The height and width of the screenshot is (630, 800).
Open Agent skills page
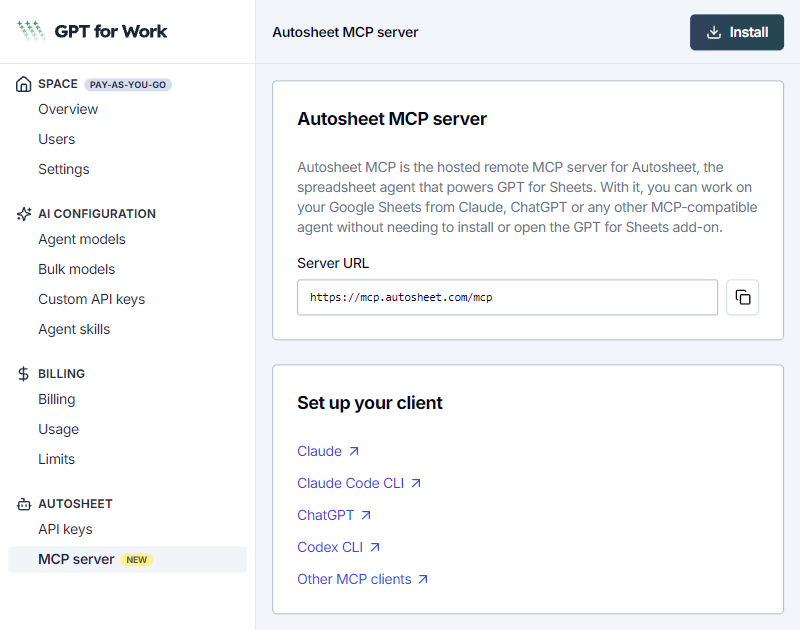74,329
